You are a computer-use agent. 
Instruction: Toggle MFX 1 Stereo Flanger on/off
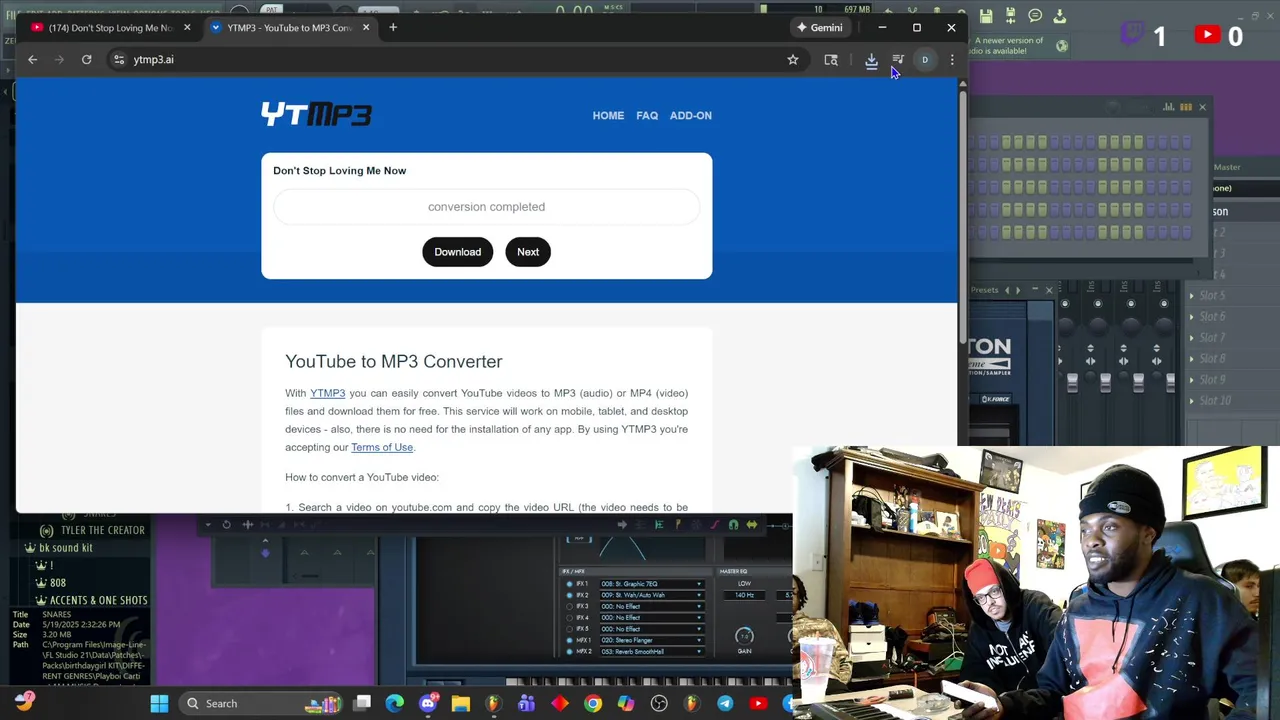[x=570, y=640]
